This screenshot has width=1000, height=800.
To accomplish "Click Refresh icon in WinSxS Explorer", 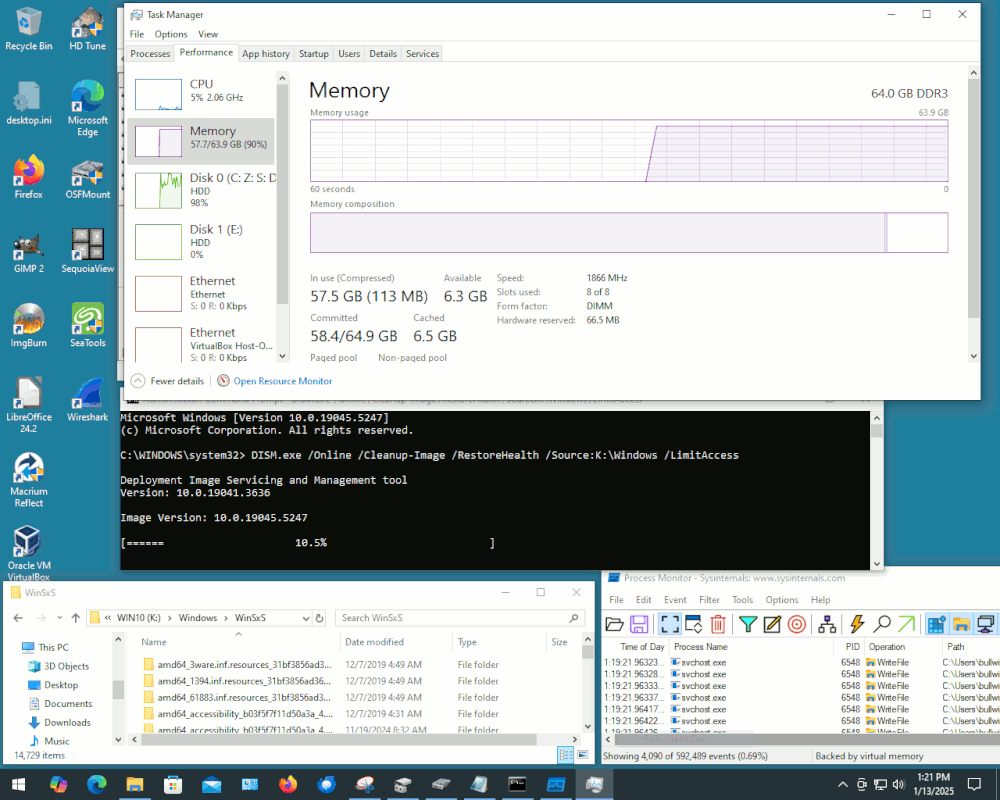I will pyautogui.click(x=320, y=618).
